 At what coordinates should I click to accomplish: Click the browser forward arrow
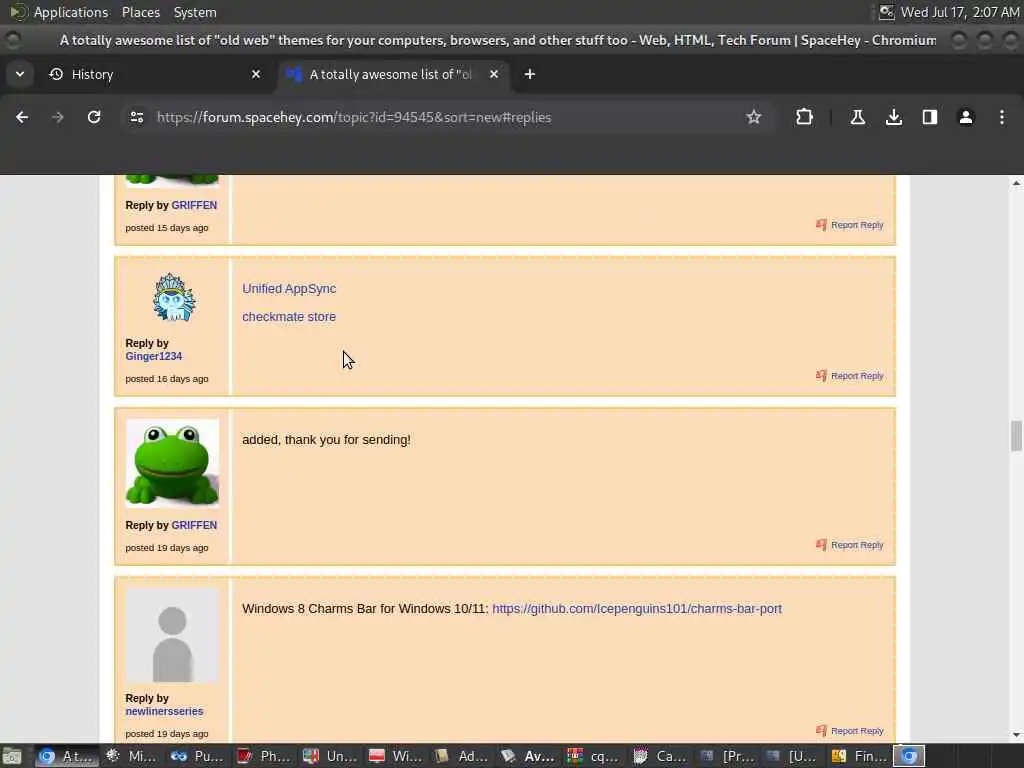[x=58, y=118]
